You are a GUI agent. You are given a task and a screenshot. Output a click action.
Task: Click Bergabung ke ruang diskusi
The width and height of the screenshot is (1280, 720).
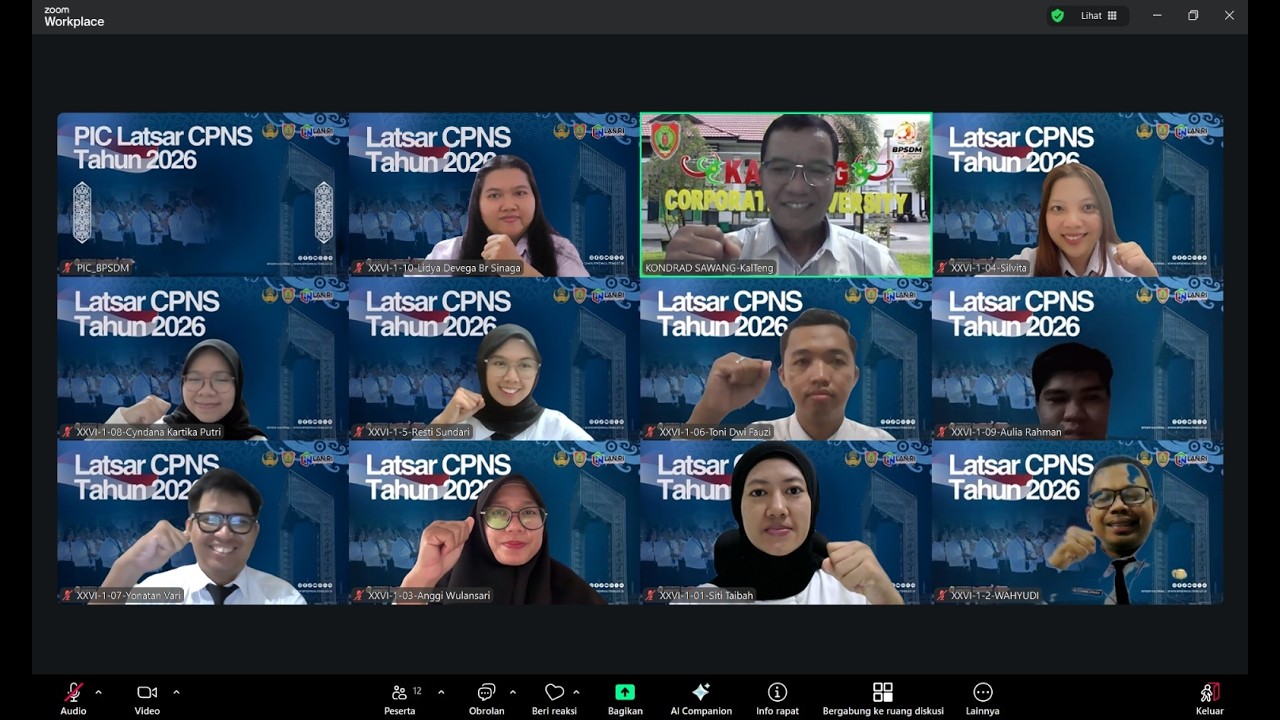(883, 698)
